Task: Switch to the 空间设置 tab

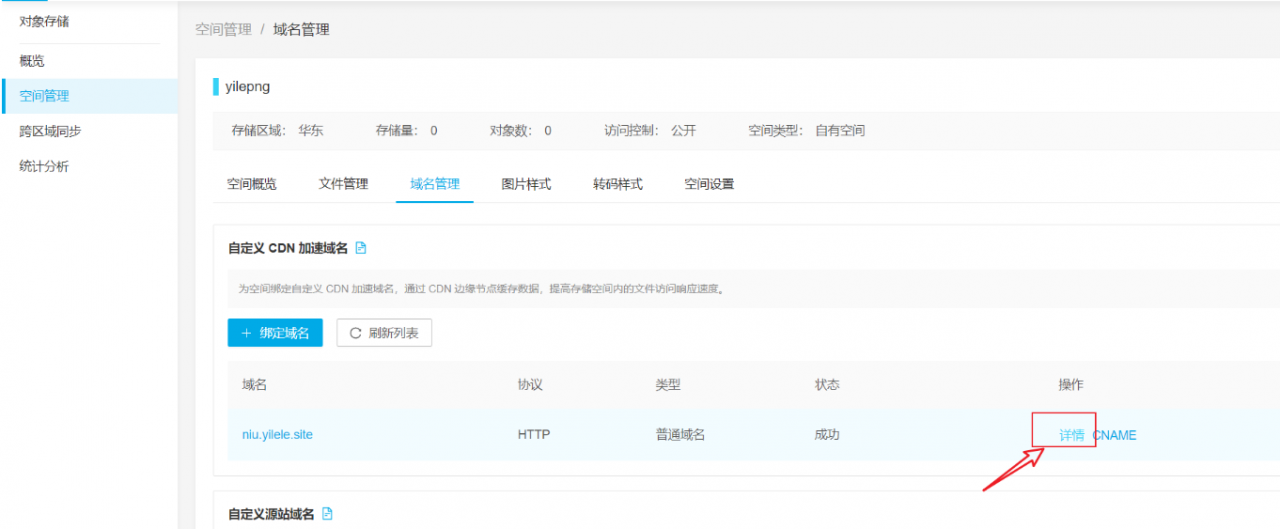Action: click(709, 184)
